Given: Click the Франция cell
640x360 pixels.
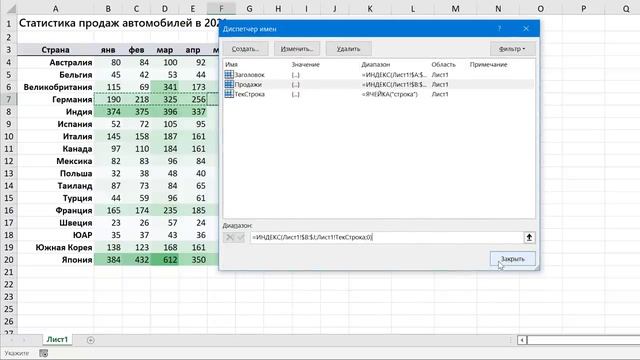Looking at the screenshot, I should [56, 211].
